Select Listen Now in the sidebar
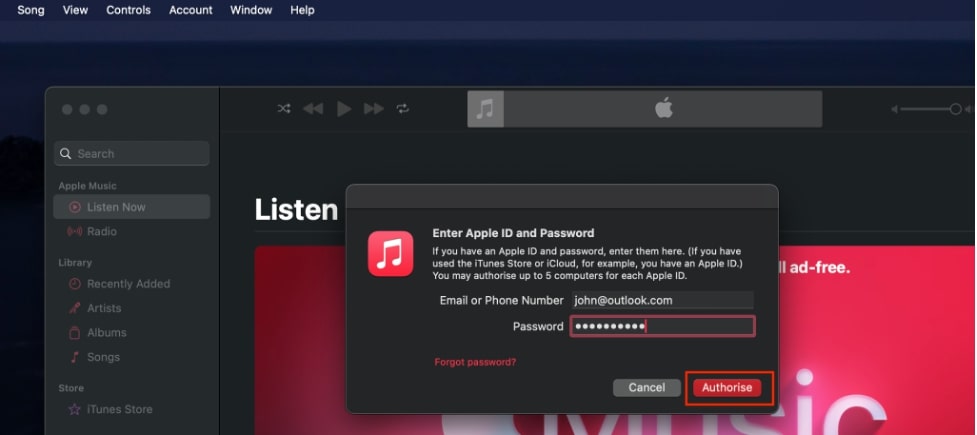The width and height of the screenshot is (977, 435). point(131,207)
